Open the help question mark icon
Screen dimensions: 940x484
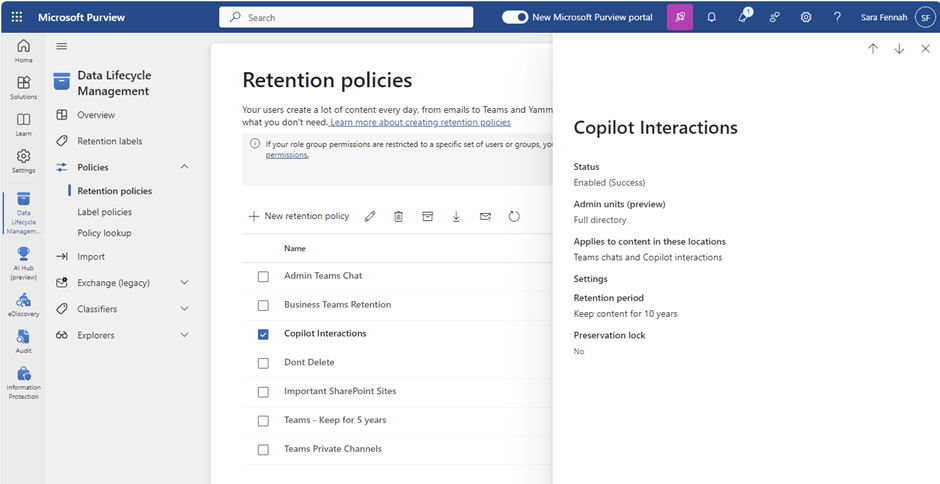tap(837, 17)
